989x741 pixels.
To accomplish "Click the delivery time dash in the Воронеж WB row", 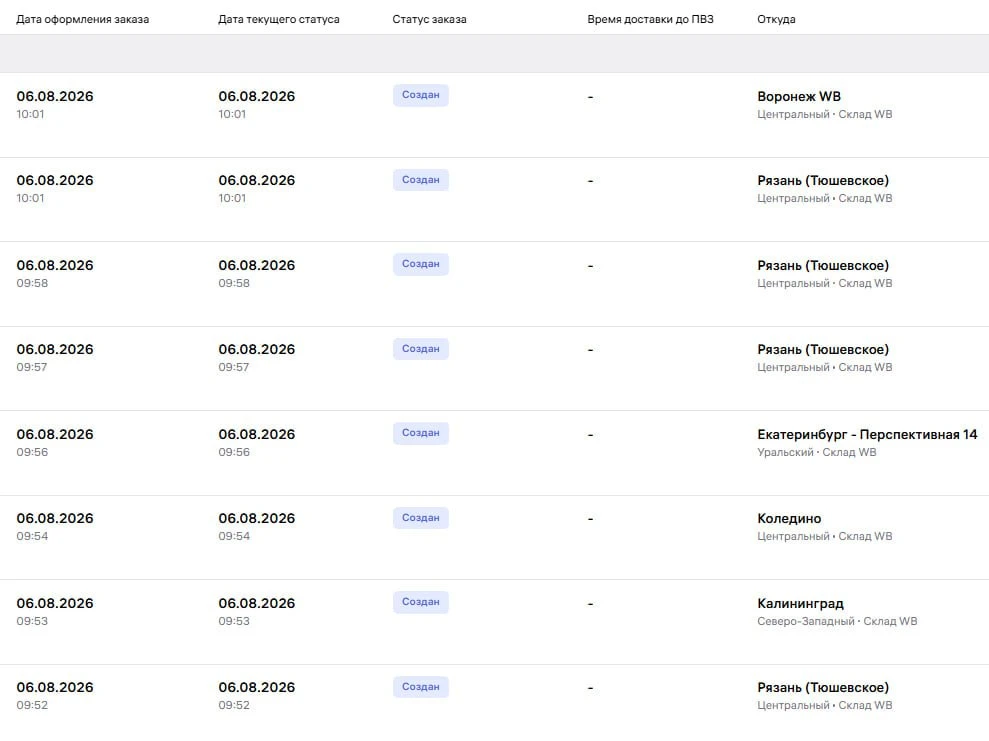I will (x=590, y=97).
